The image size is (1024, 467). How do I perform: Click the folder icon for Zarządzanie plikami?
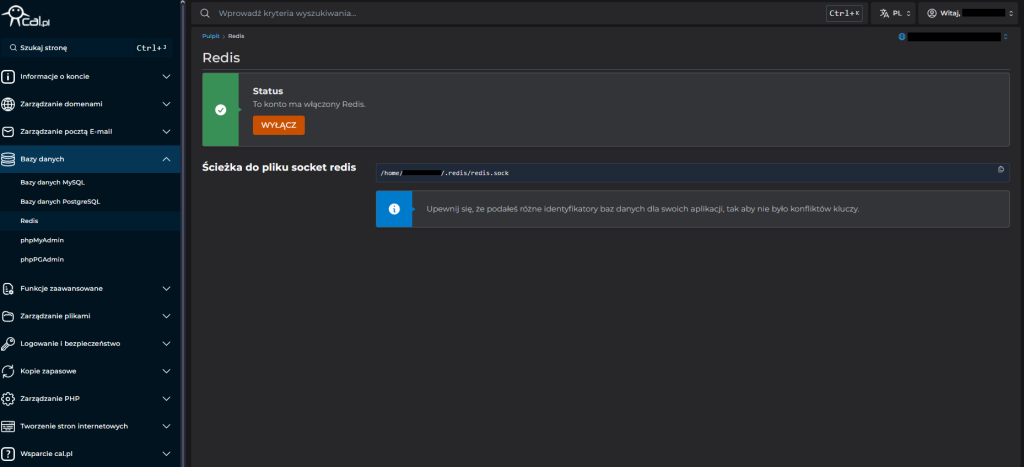(x=9, y=316)
